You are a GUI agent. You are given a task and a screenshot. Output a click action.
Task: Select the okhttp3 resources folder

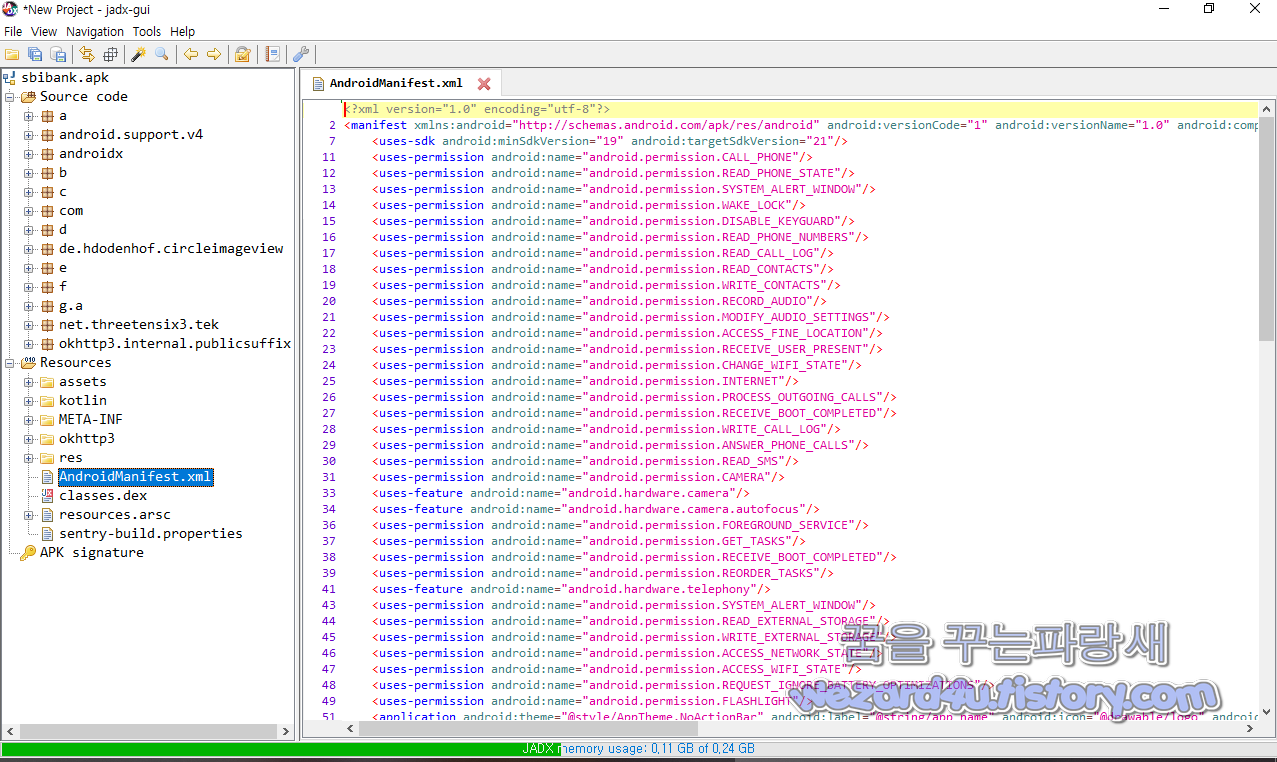[87, 438]
